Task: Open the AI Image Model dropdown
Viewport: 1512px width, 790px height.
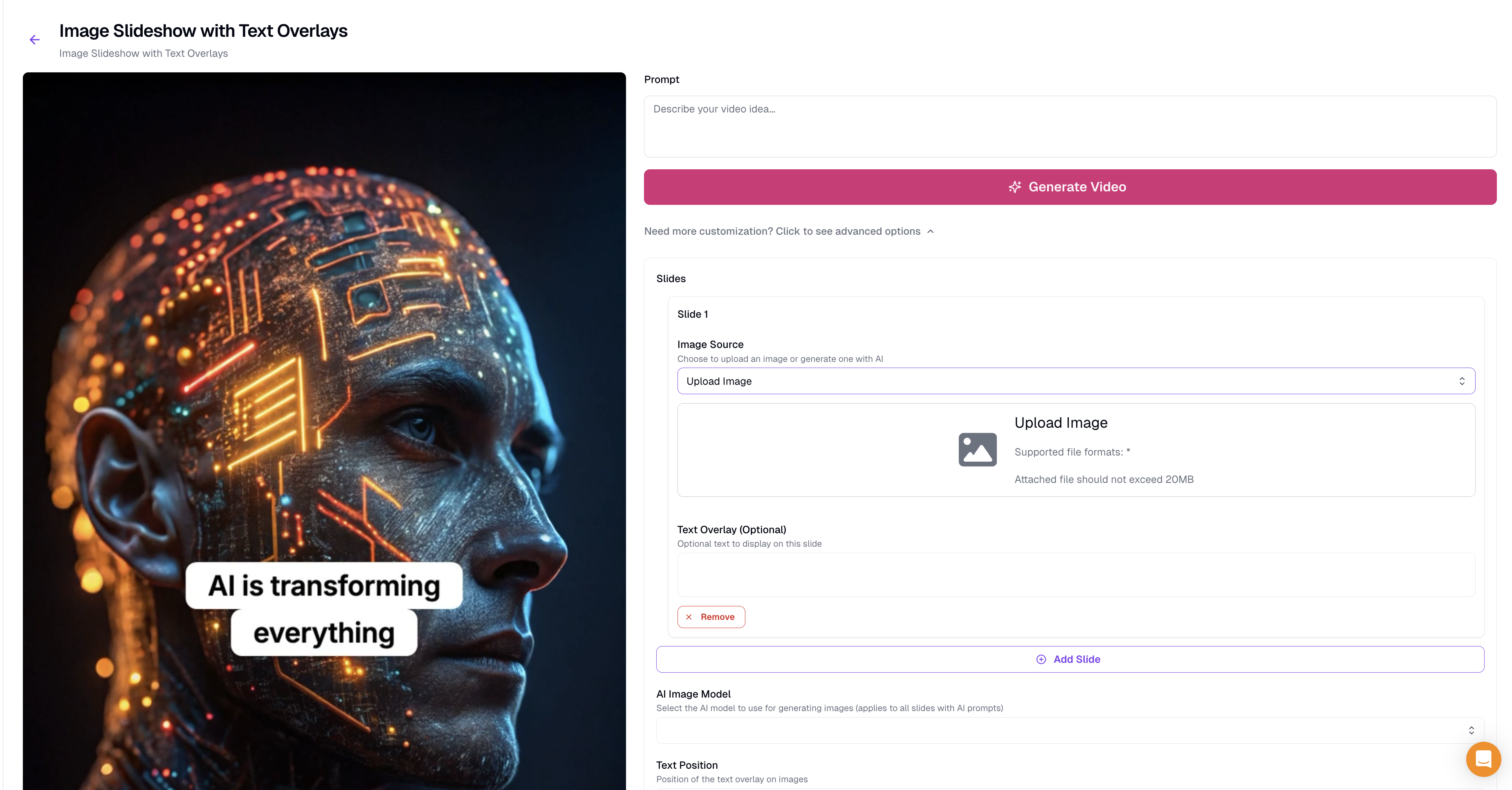Action: coord(1070,730)
